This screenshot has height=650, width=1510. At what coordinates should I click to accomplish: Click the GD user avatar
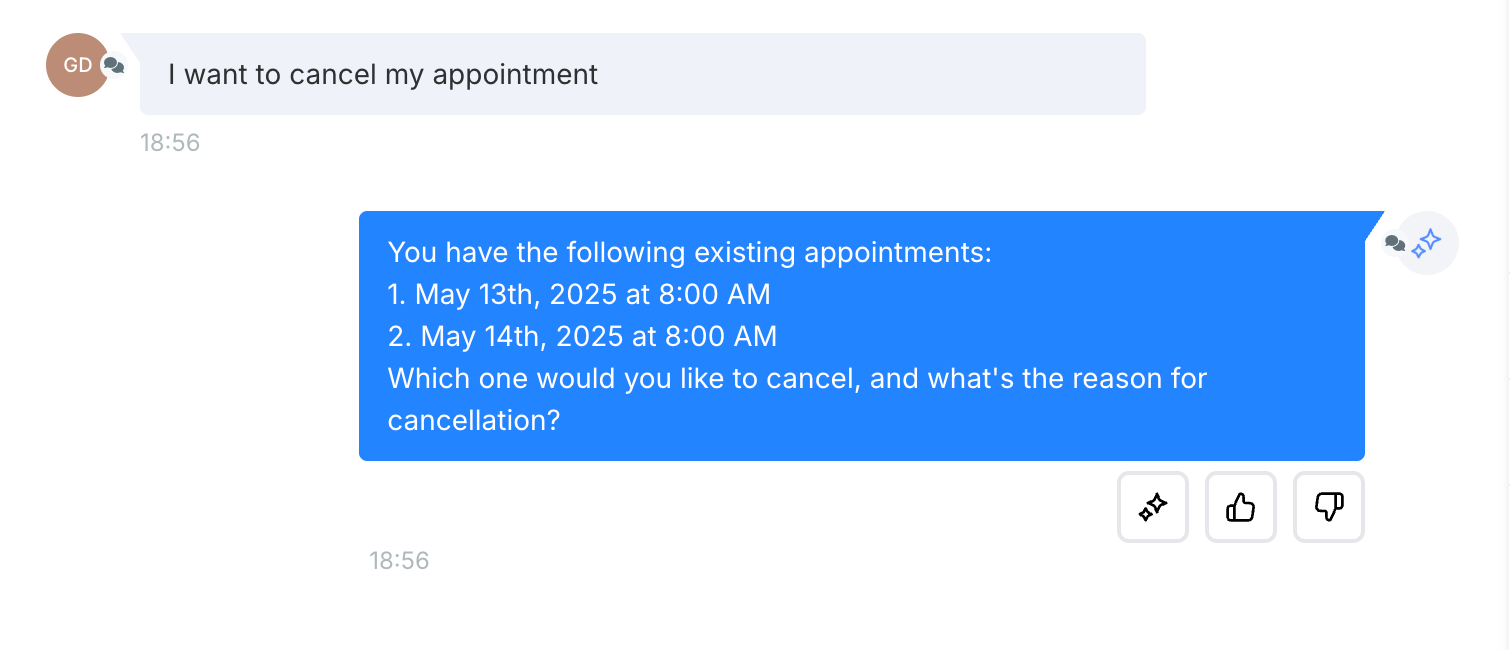pos(77,65)
